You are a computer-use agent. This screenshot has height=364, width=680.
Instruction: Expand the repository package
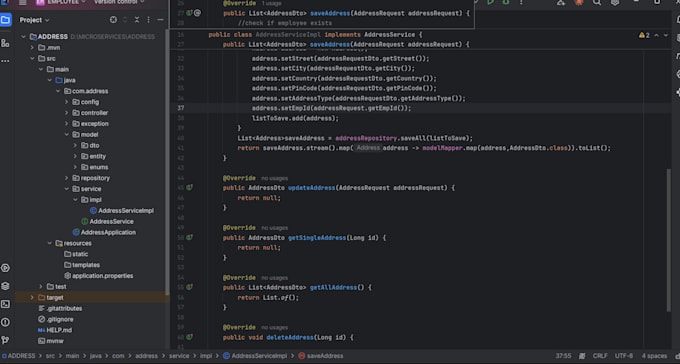67,178
